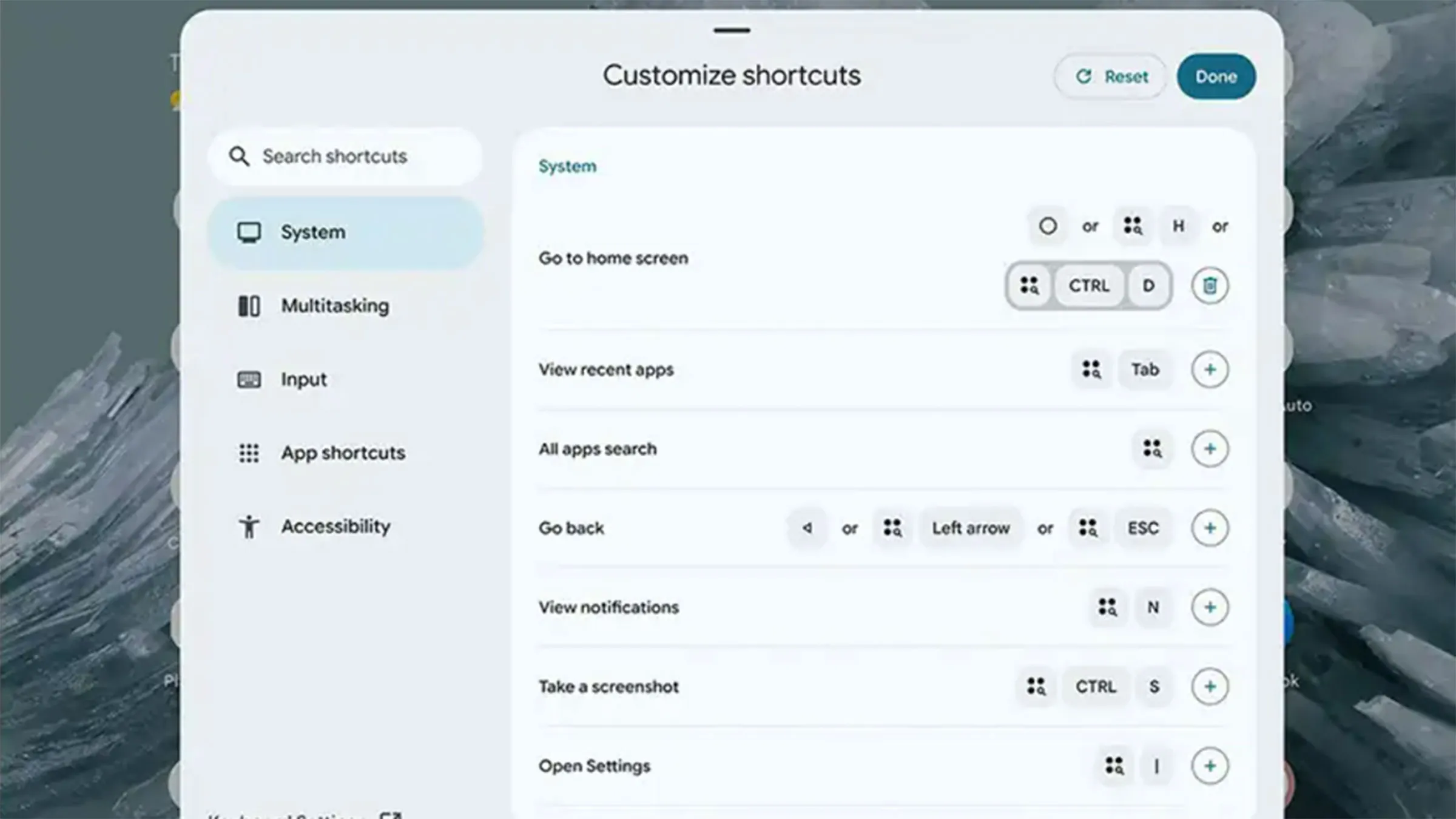Viewport: 1456px width, 819px height.
Task: Add shortcut for View notifications
Action: point(1210,607)
